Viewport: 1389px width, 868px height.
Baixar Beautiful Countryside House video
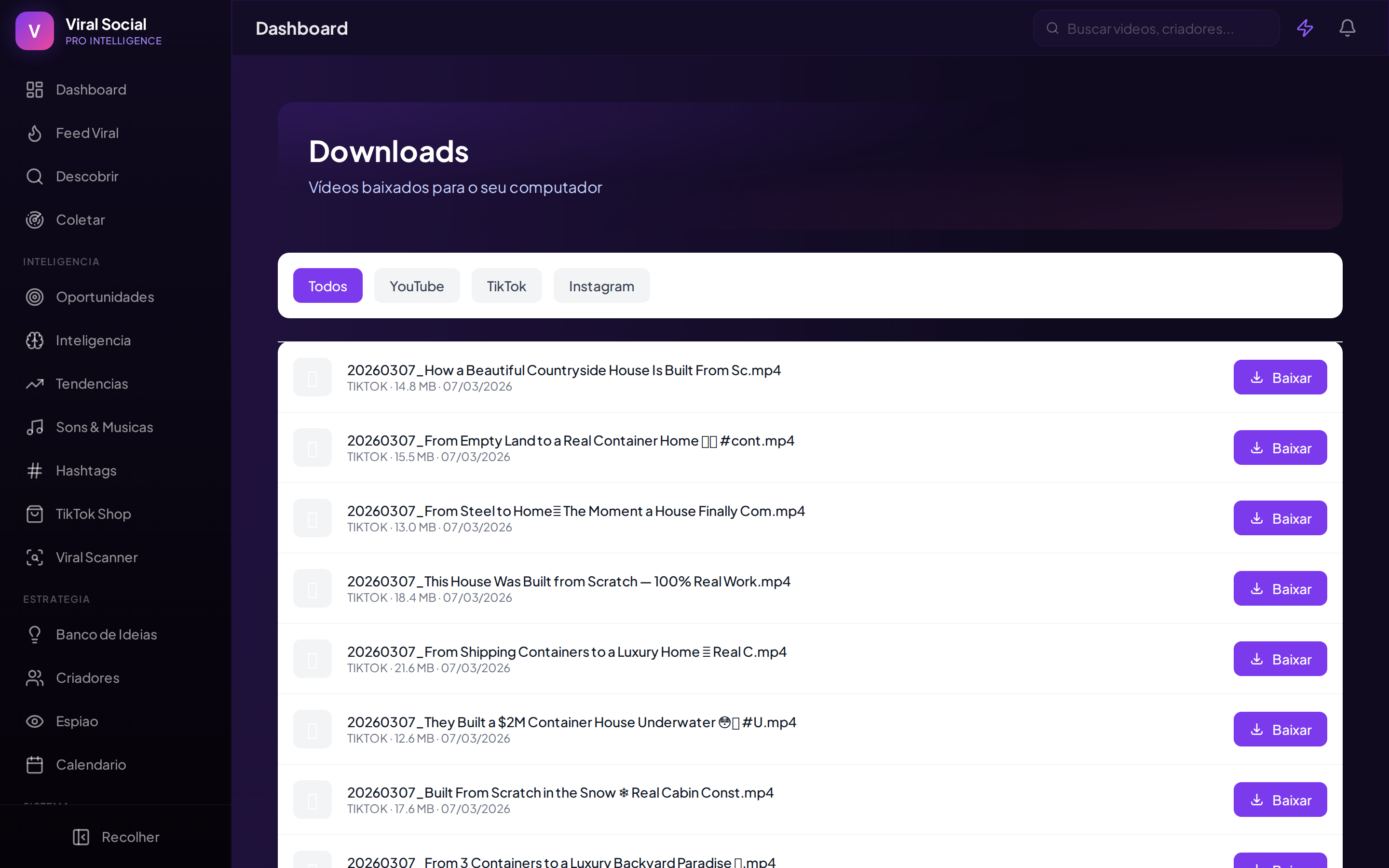click(1280, 377)
